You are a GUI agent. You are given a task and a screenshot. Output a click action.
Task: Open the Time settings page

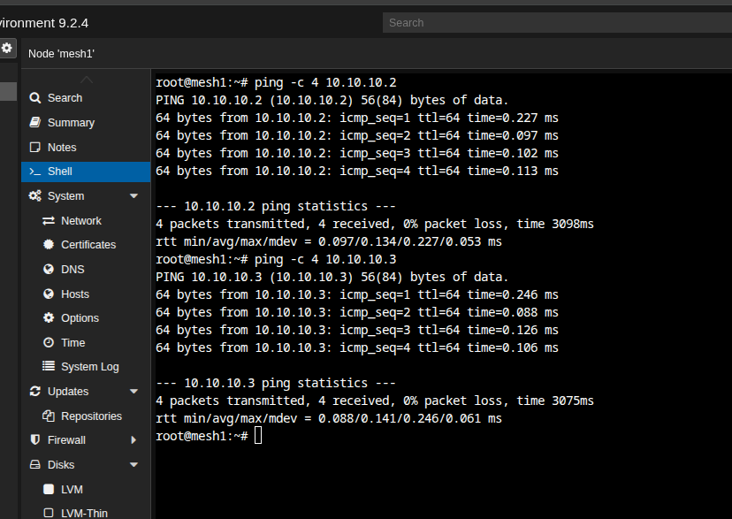pos(86,343)
